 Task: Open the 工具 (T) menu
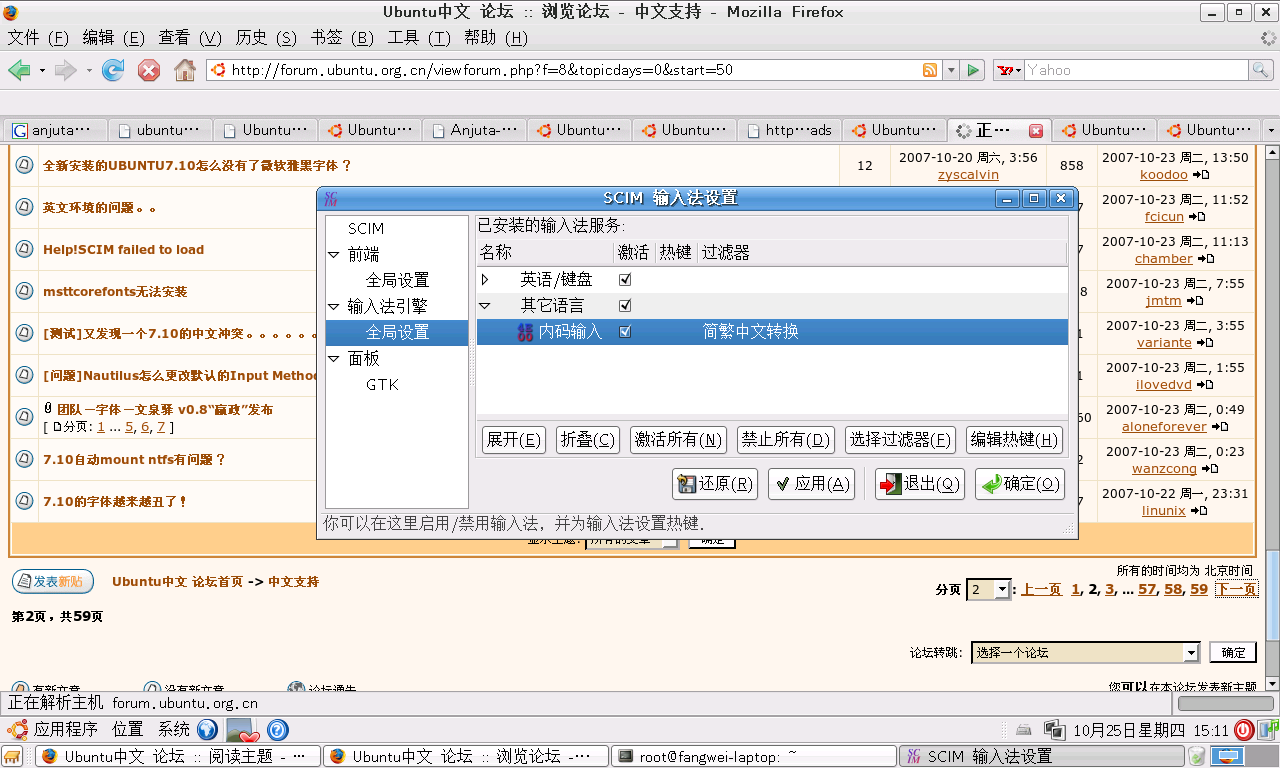[419, 37]
